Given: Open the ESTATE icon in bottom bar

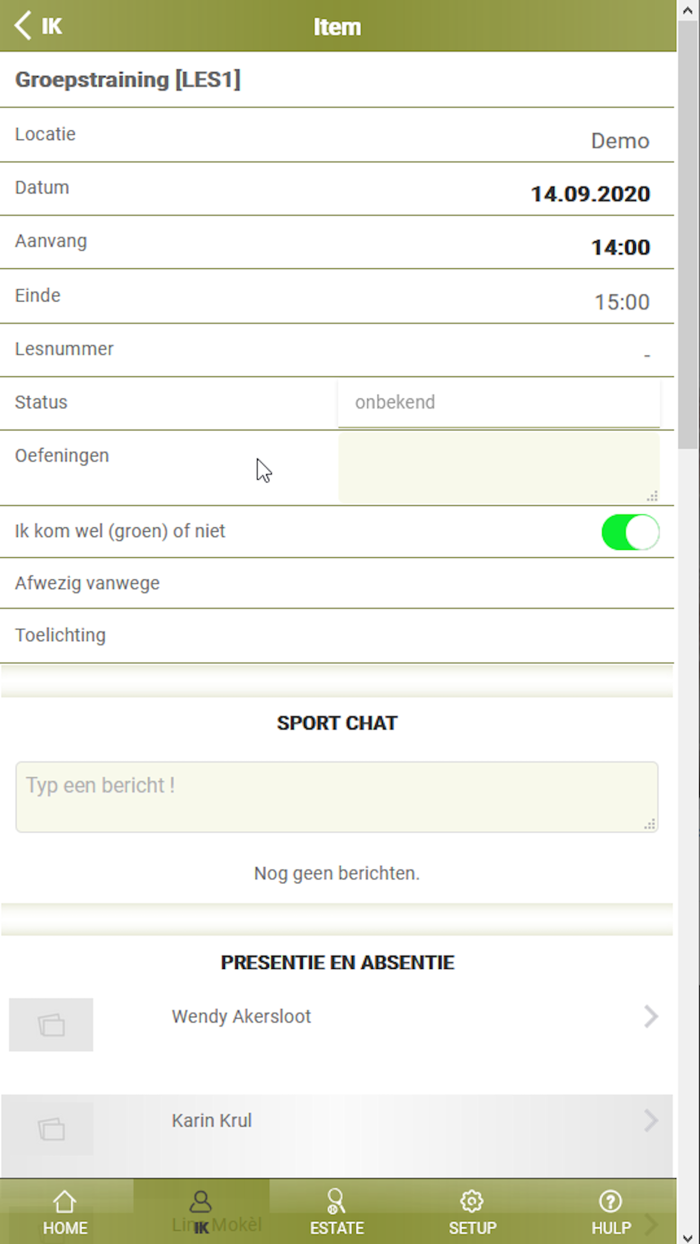Looking at the screenshot, I should coord(337,1202).
